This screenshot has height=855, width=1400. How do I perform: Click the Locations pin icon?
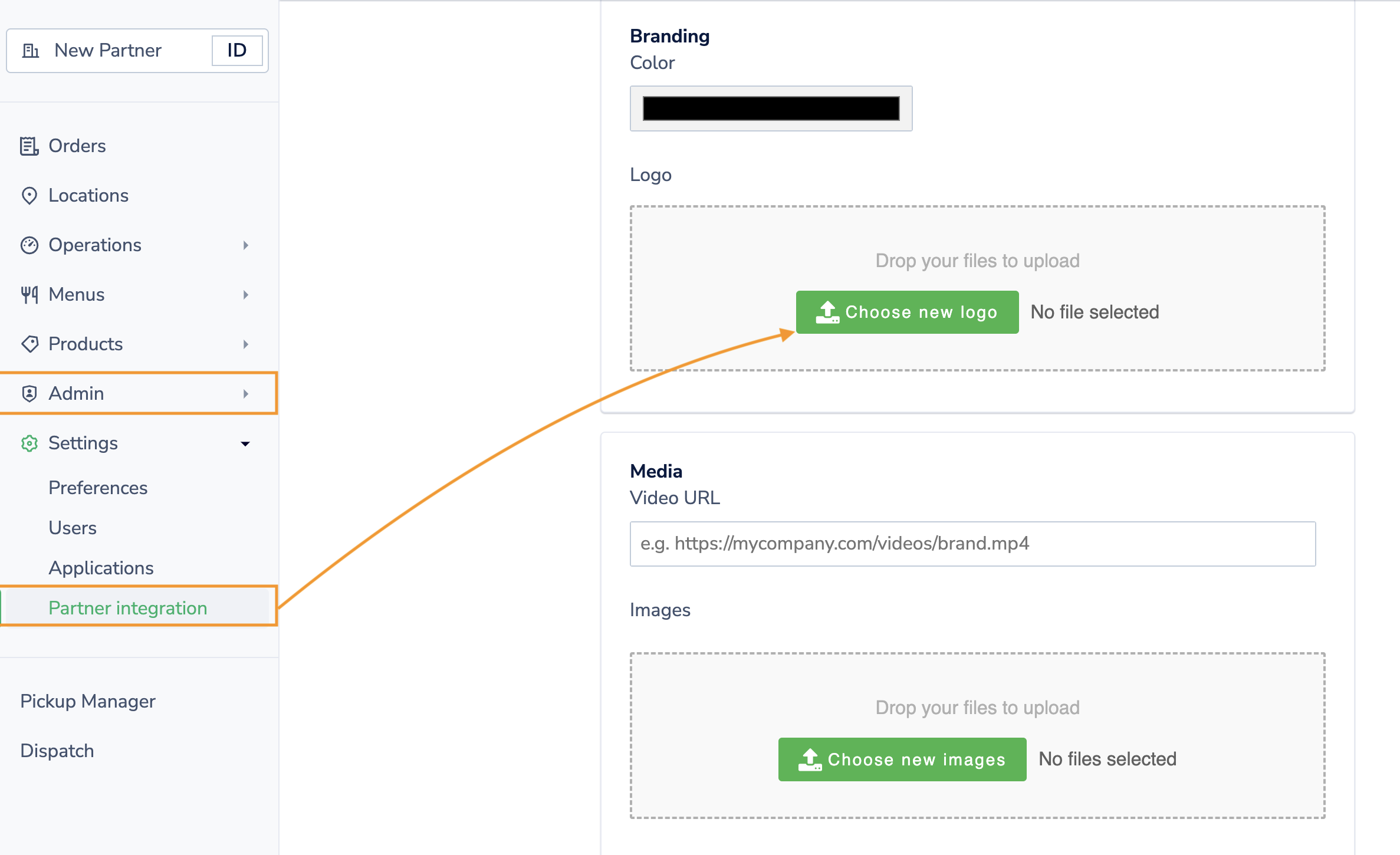[x=29, y=195]
